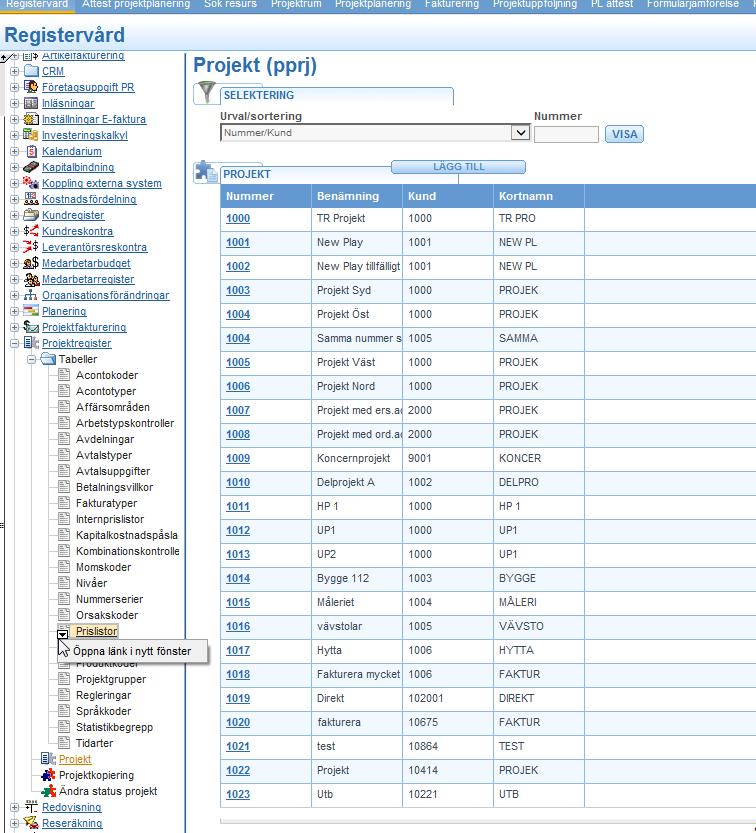Screen dimensions: 756x833
Task: Click the Organisationsförändringar icon
Action: pyautogui.click(x=31, y=294)
